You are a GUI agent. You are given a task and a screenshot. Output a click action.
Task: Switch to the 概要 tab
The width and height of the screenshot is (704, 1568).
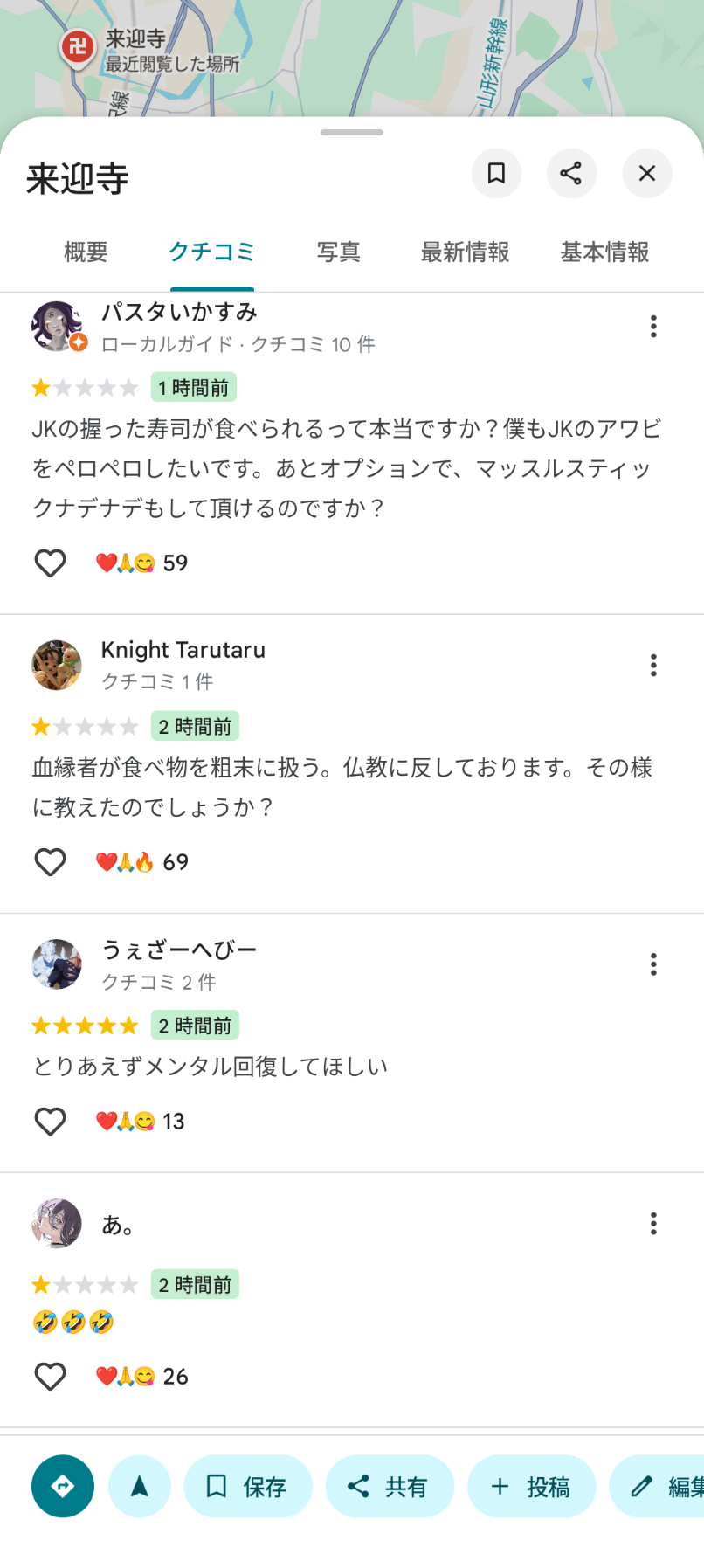tap(86, 252)
